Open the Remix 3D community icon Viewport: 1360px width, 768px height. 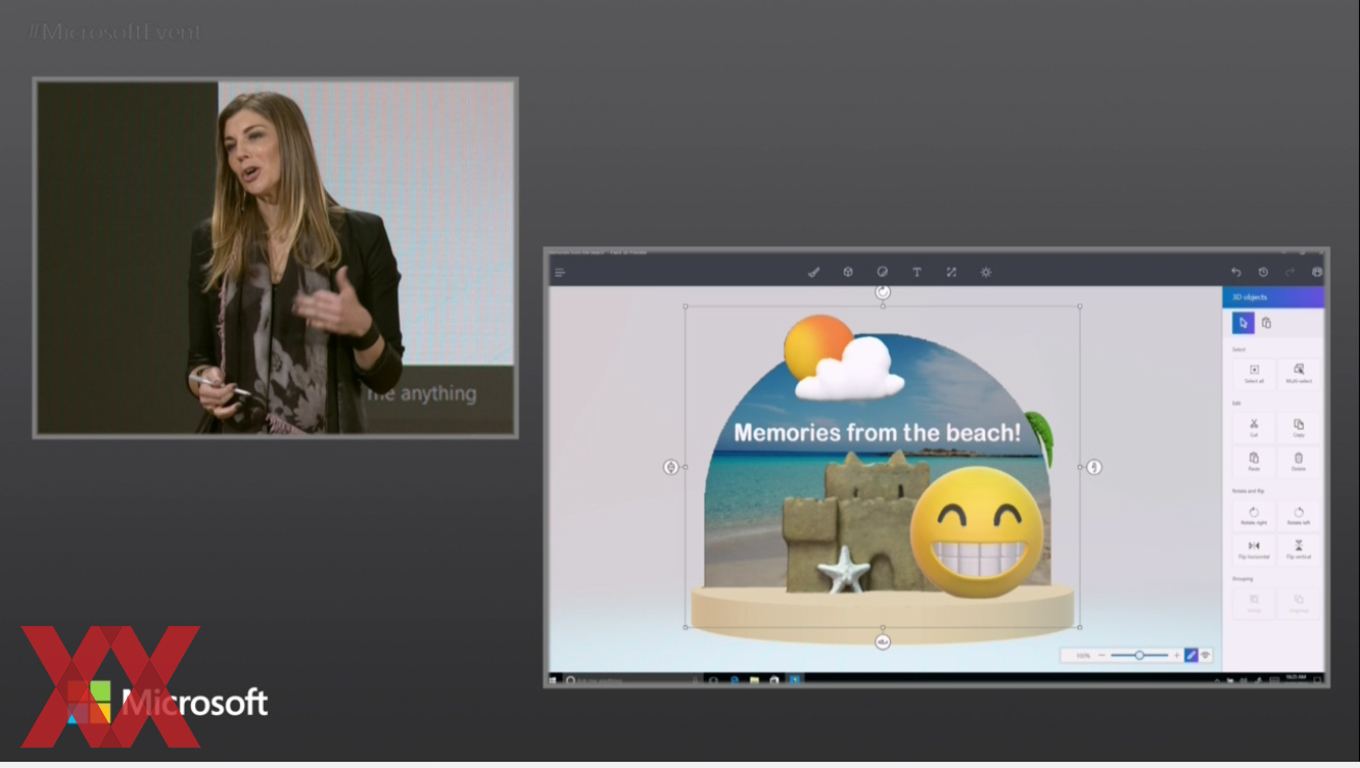tap(1317, 272)
